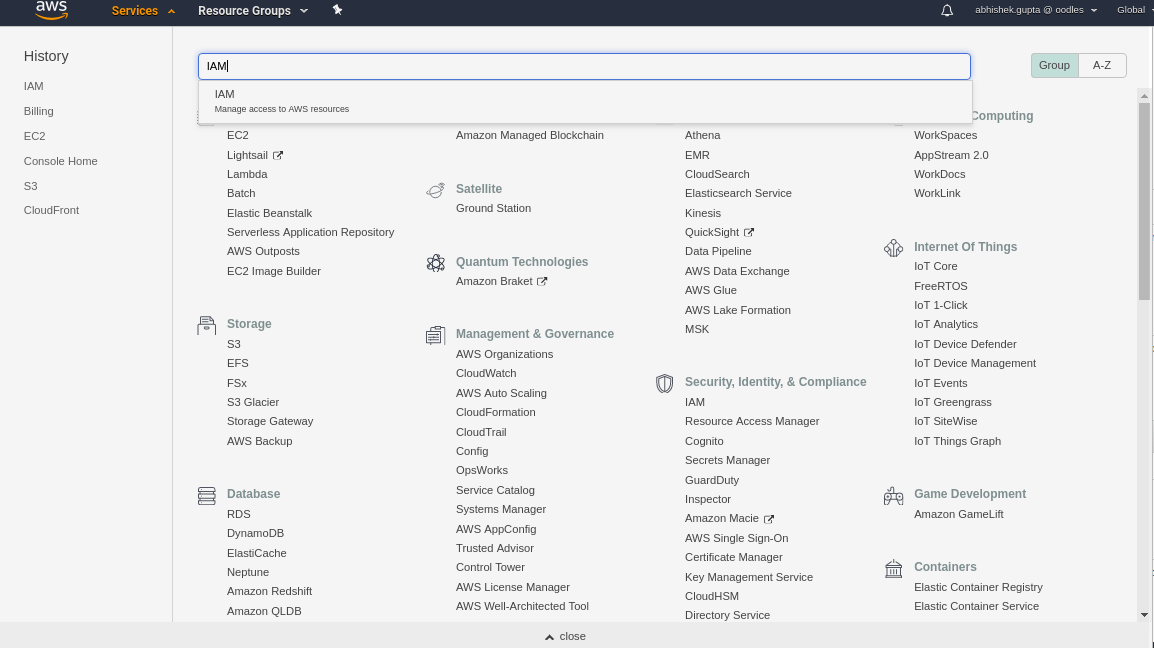Image resolution: width=1154 pixels, height=648 pixels.
Task: Click the Satellite category icon
Action: 436,190
